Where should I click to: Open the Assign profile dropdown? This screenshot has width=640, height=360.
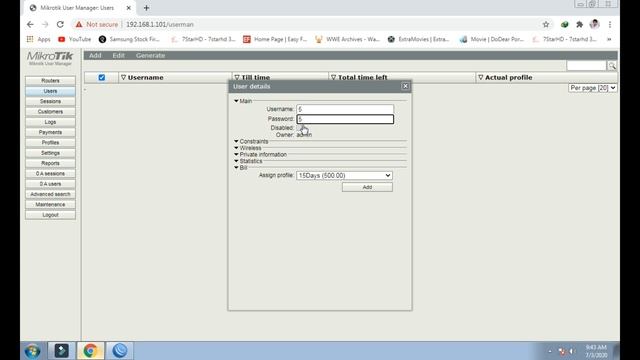[344, 176]
